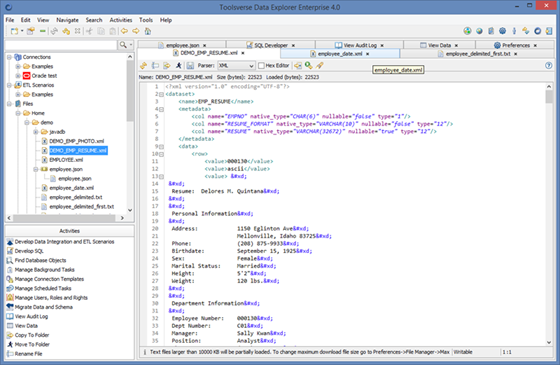Expand the javadb folder node
The image size is (560, 365).
[x=36, y=132]
